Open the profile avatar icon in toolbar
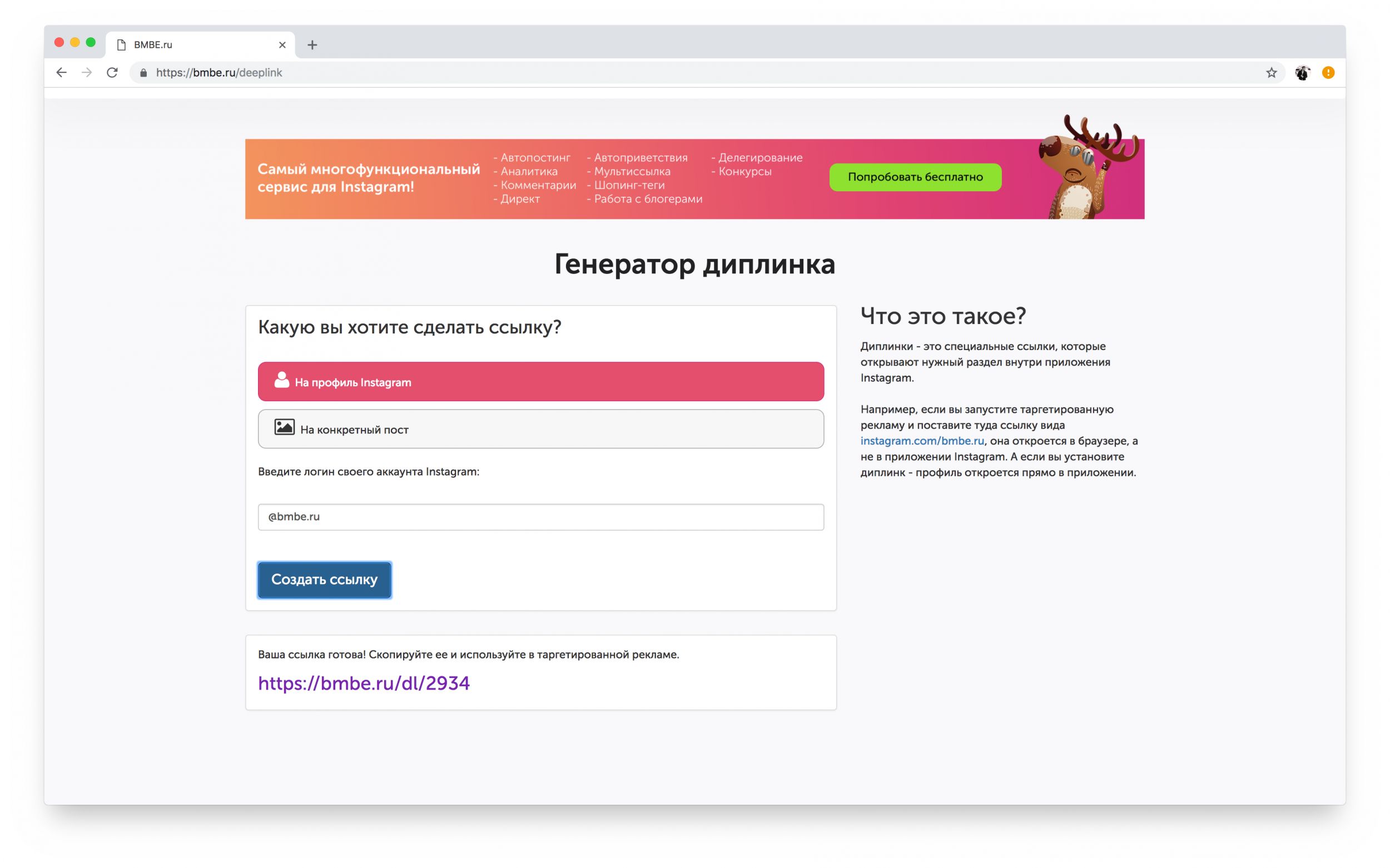Viewport: 1390px width, 868px height. coord(1302,72)
